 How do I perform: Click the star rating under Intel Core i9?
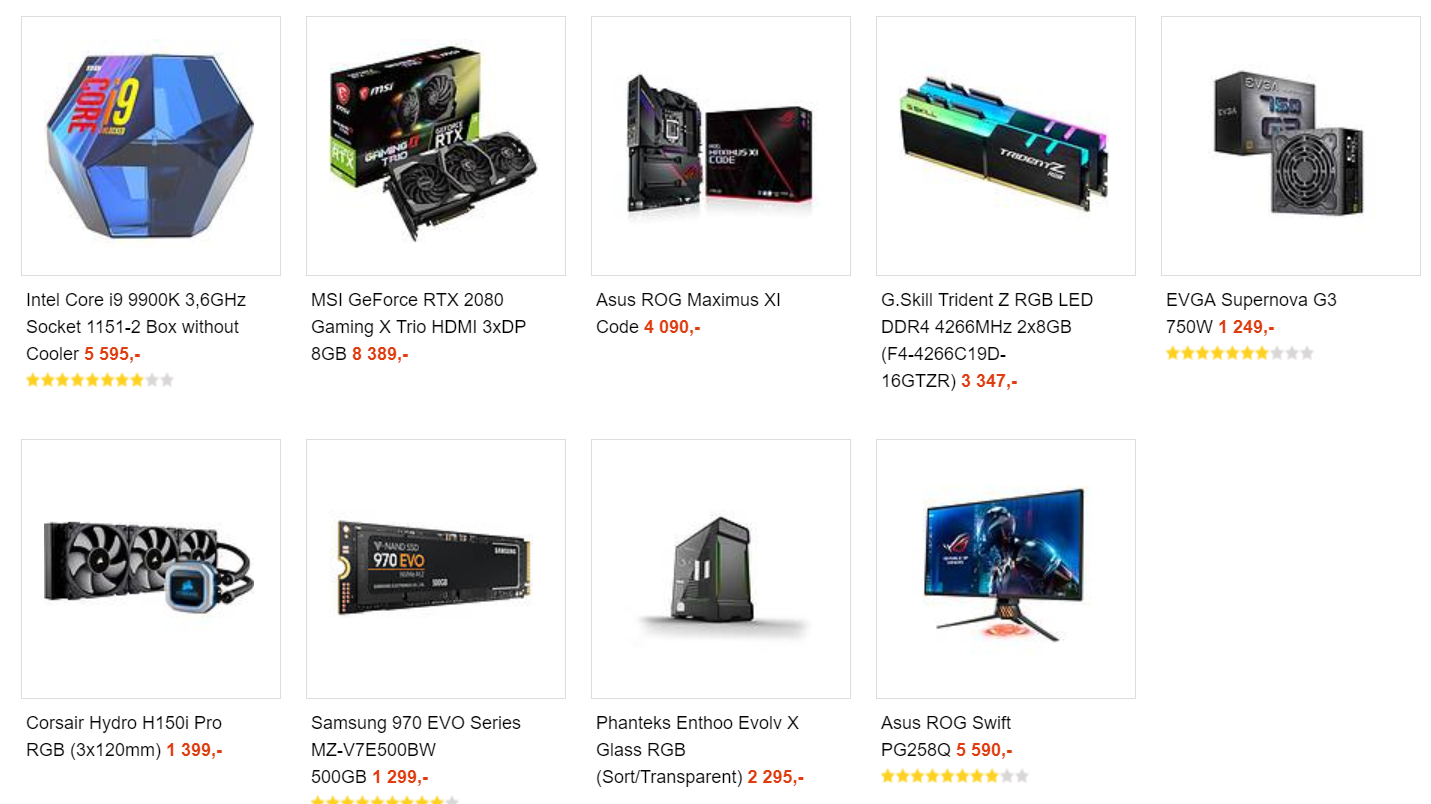pos(100,380)
